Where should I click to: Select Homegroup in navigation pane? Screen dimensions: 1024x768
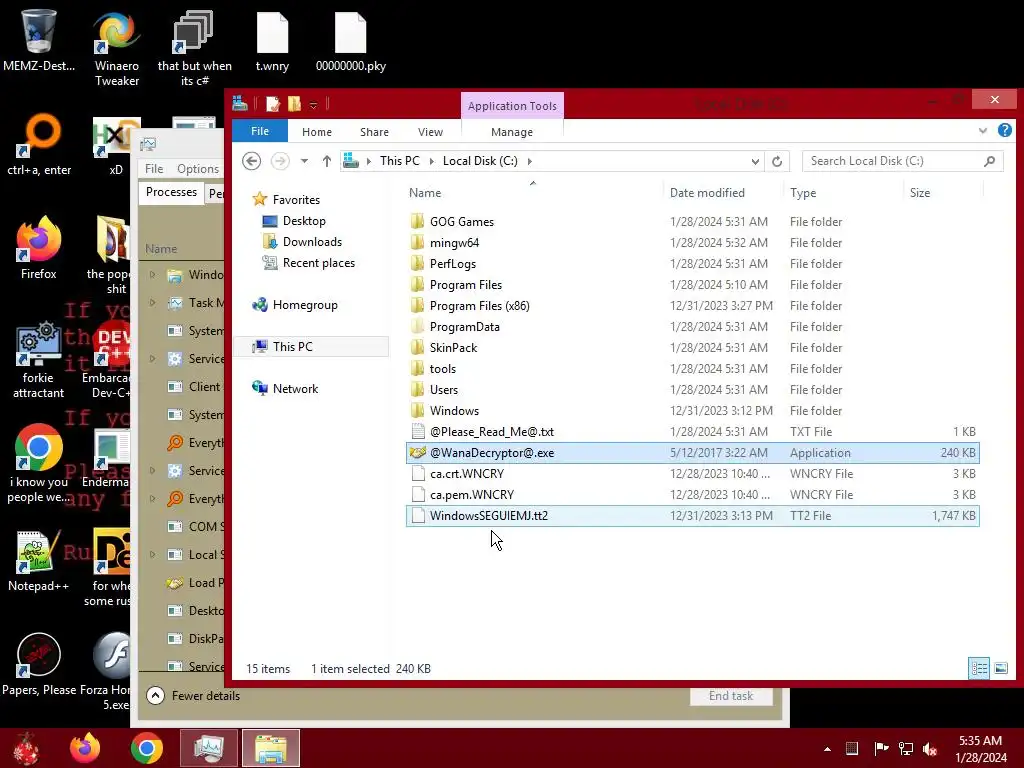[x=295, y=304]
